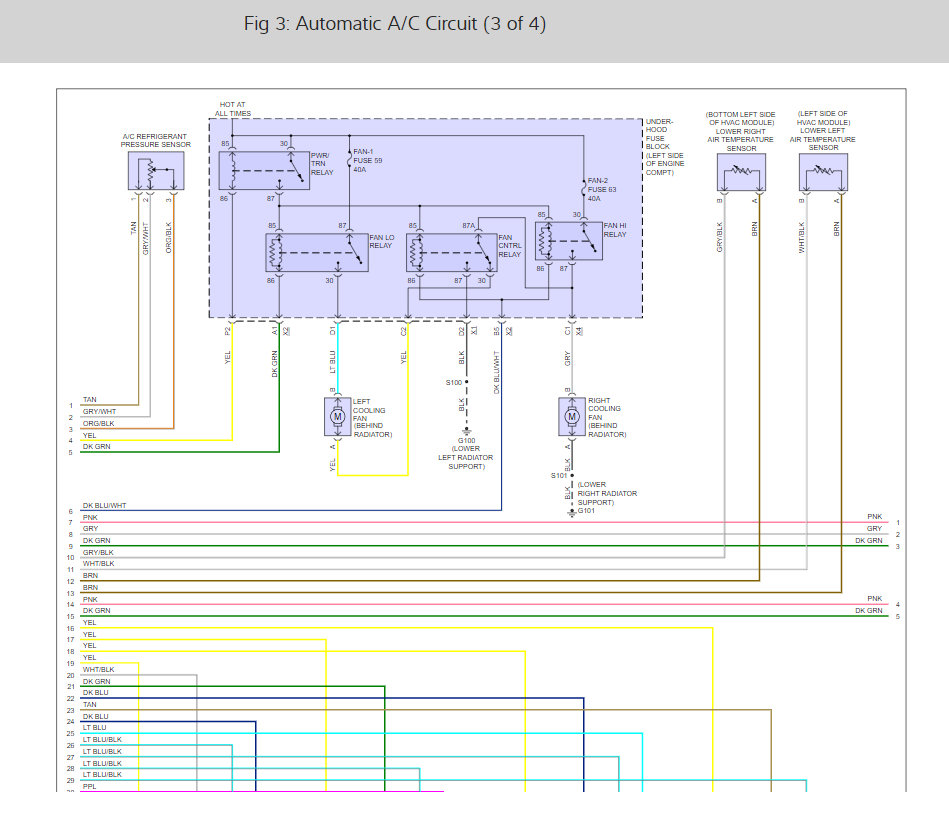Click the lower right air temperature sensor symbol
949x814 pixels.
pyautogui.click(x=741, y=174)
